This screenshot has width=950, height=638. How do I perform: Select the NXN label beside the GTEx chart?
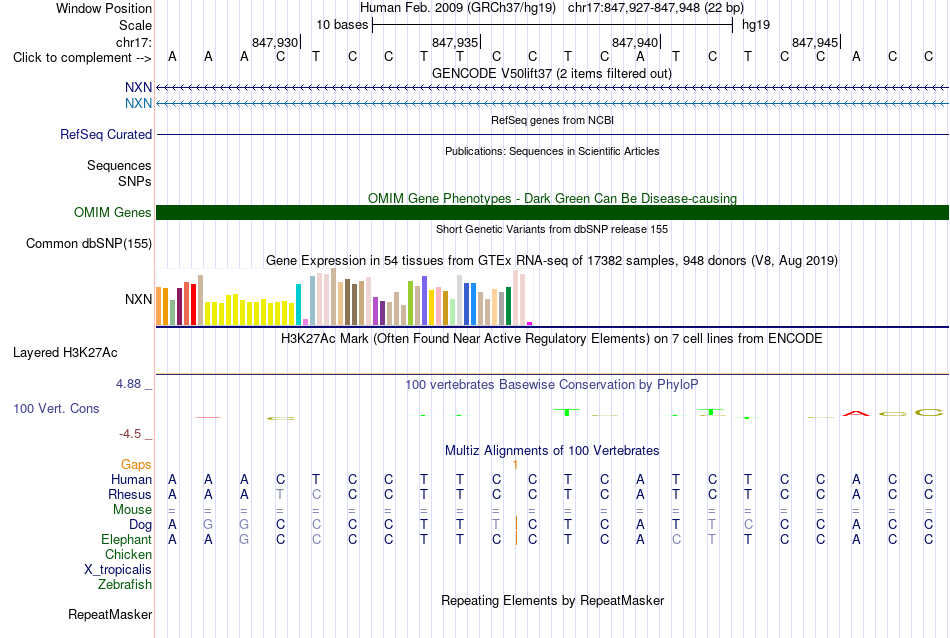(x=138, y=299)
